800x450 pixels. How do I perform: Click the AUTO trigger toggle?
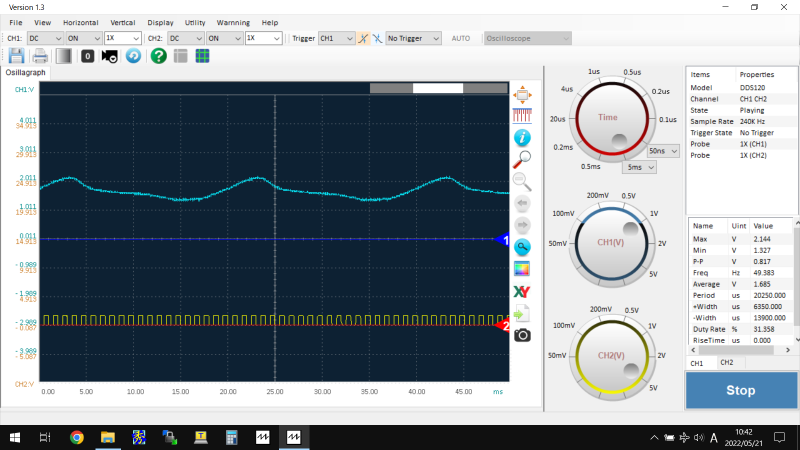point(461,38)
